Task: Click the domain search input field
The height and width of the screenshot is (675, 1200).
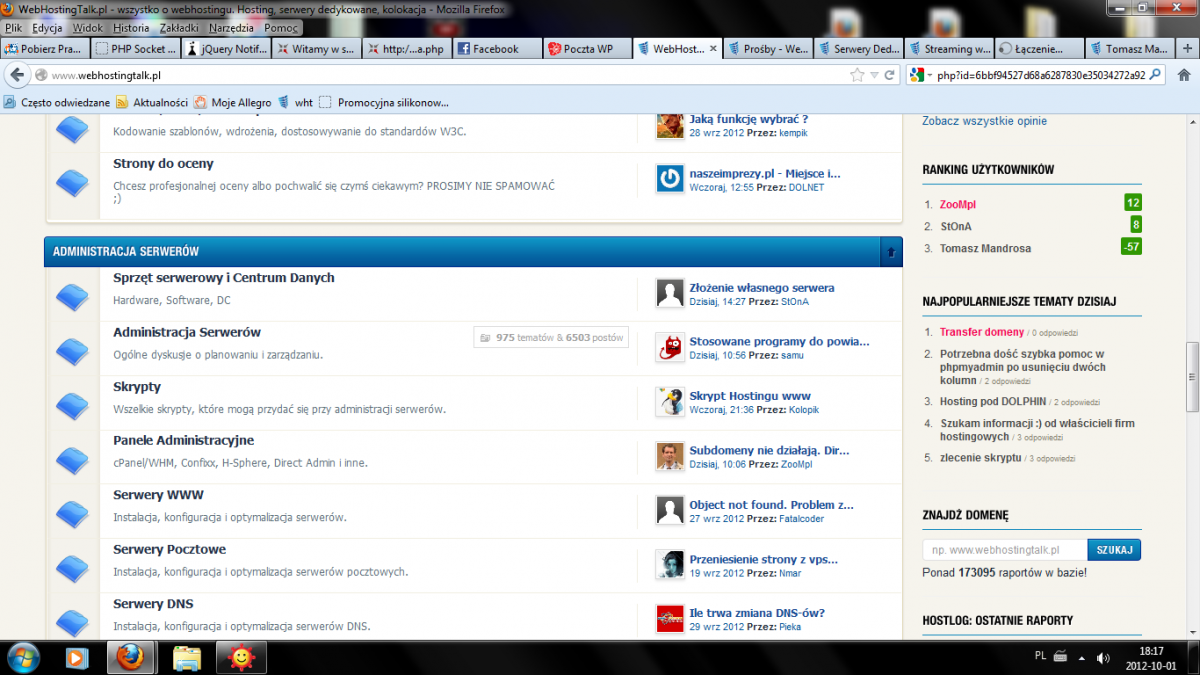Action: tap(1005, 550)
